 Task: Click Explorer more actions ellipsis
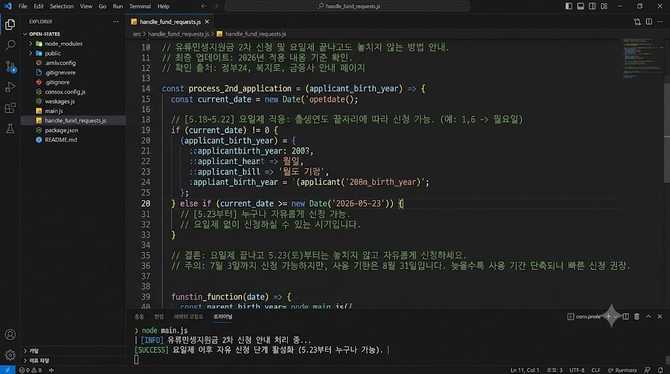click(x=116, y=21)
